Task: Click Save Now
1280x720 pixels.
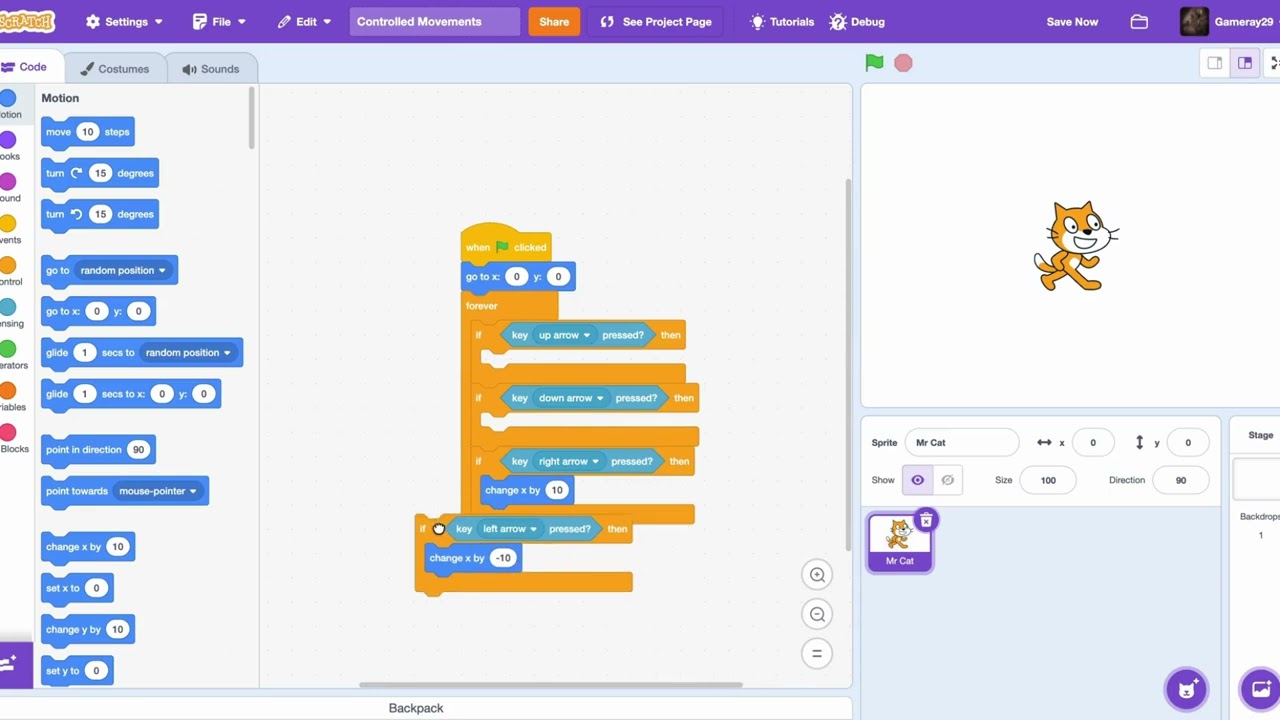Action: 1072,21
